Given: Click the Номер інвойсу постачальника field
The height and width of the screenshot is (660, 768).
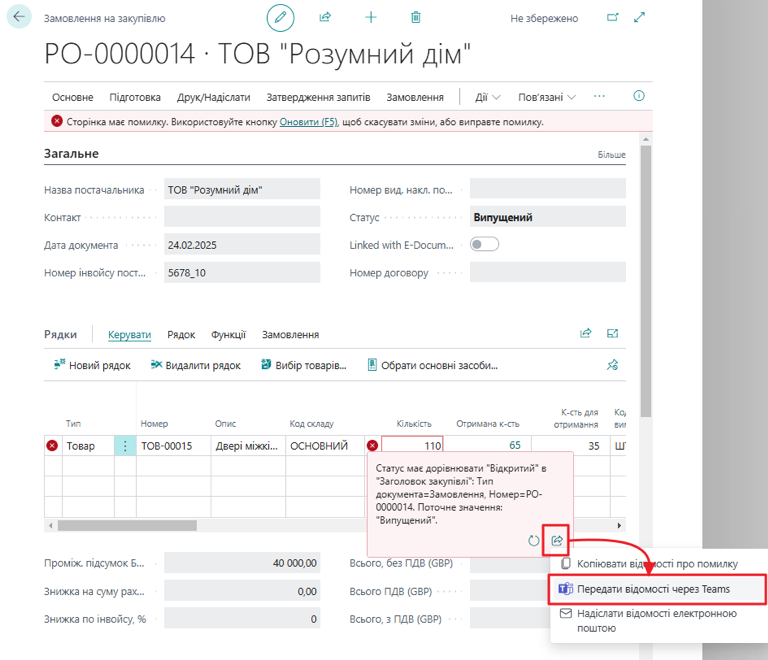Looking at the screenshot, I should coord(241,272).
